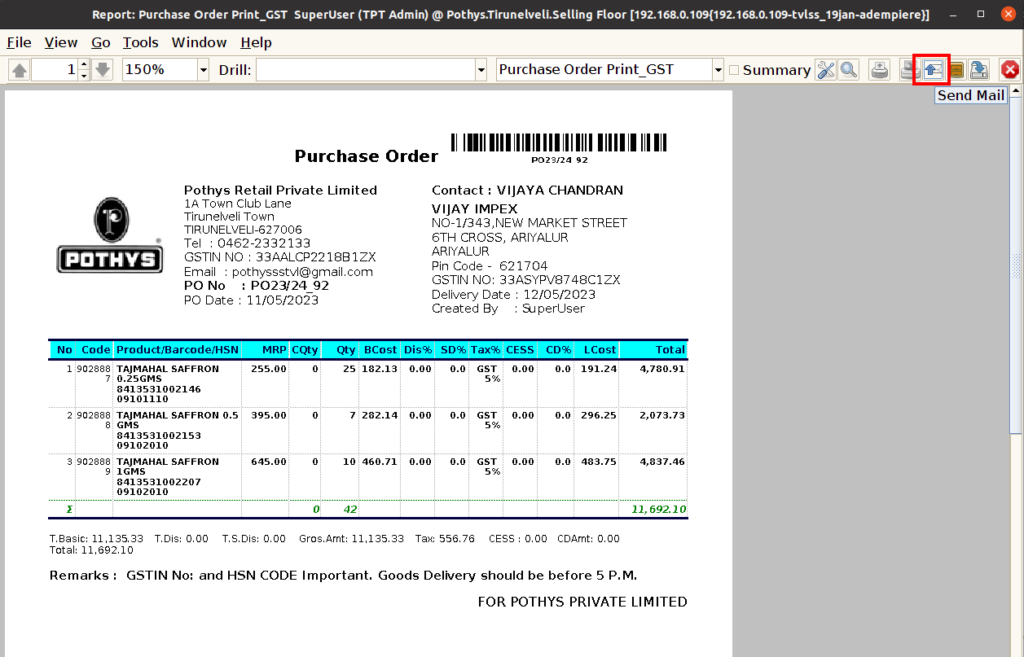The image size is (1024, 657).
Task: Click the 'Contact : VIJAYA CHANDRAN' line
Action: click(527, 190)
